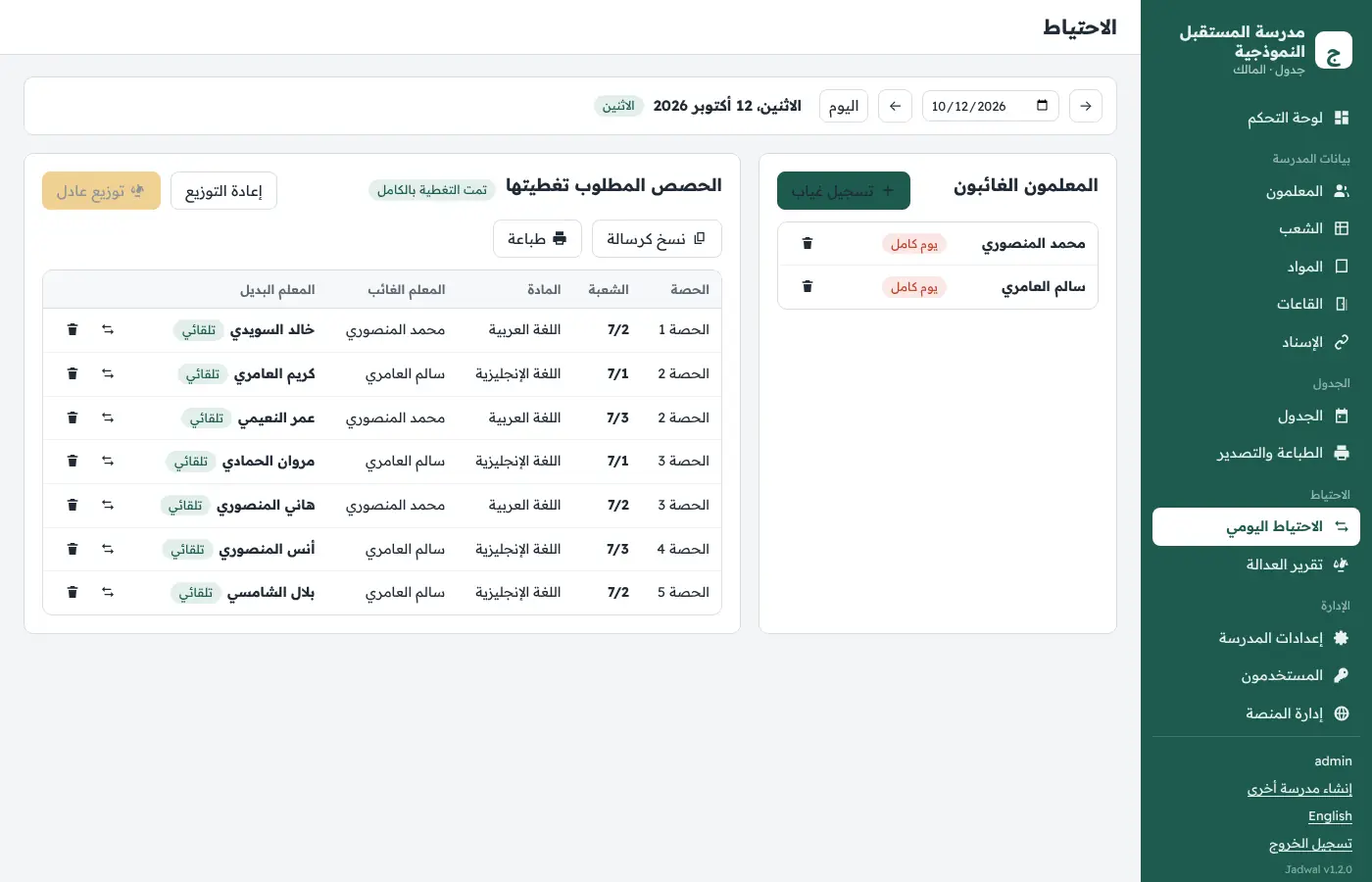Swap substitute teacher هاني المنصوري
The width and height of the screenshot is (1372, 882).
(108, 505)
